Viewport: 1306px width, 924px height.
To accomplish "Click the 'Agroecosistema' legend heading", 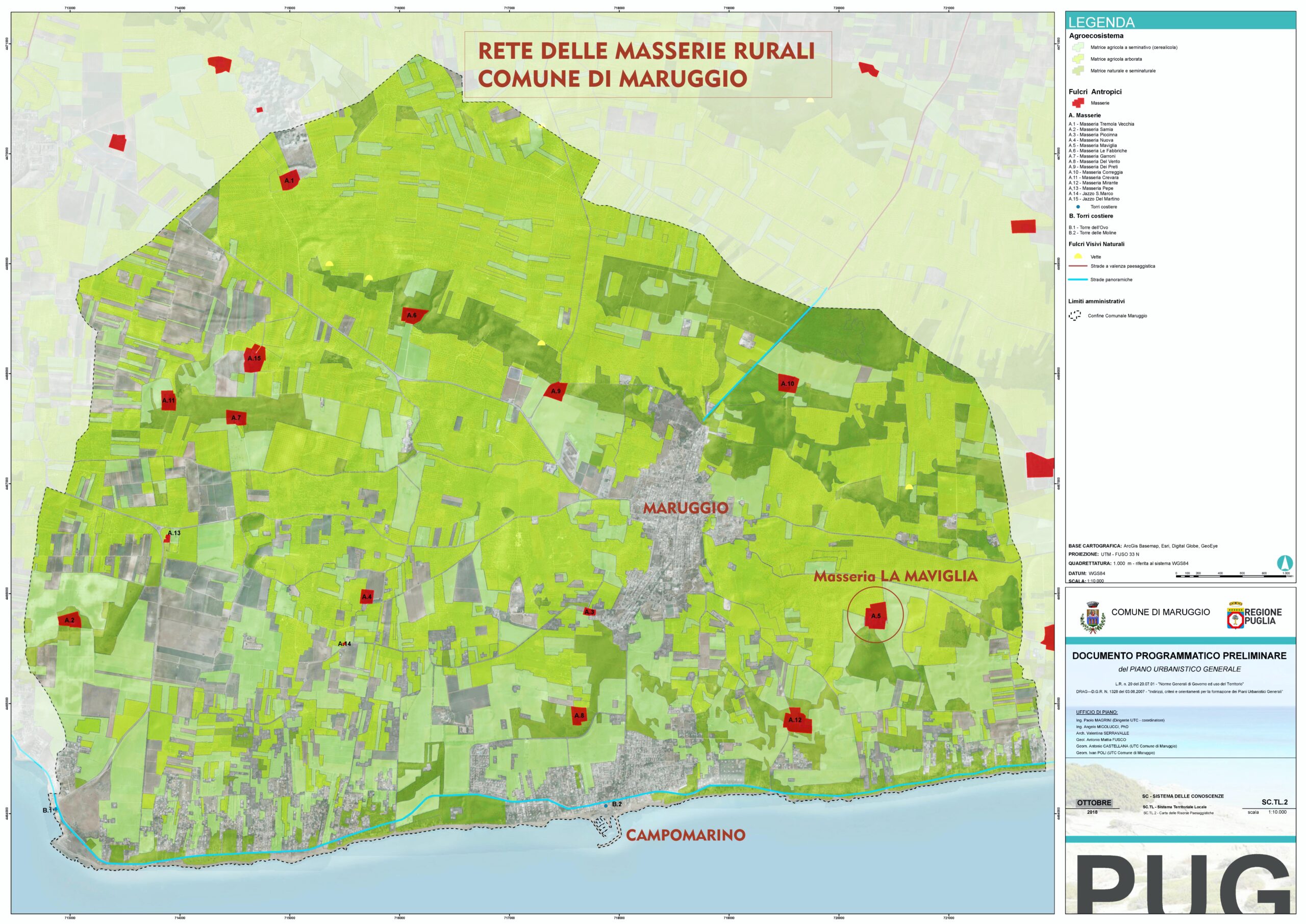I will point(1096,36).
